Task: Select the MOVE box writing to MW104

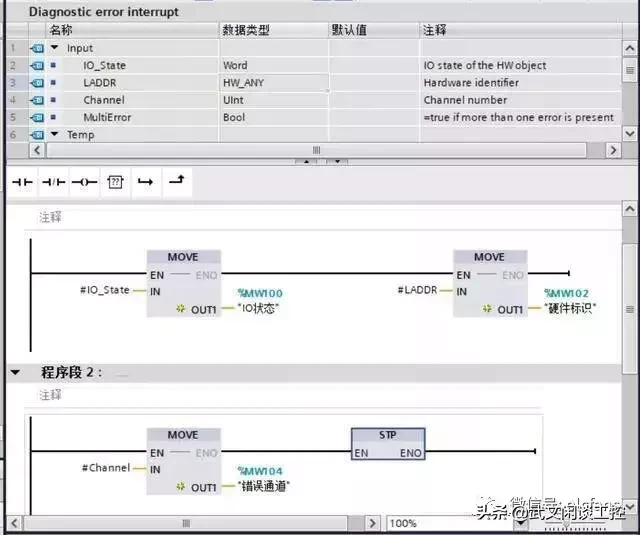Action: (x=184, y=461)
